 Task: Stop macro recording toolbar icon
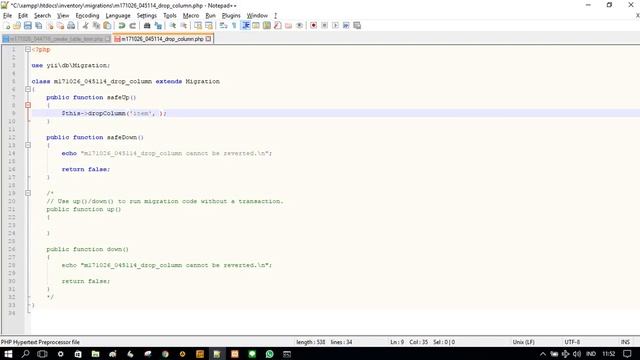[x=324, y=26]
